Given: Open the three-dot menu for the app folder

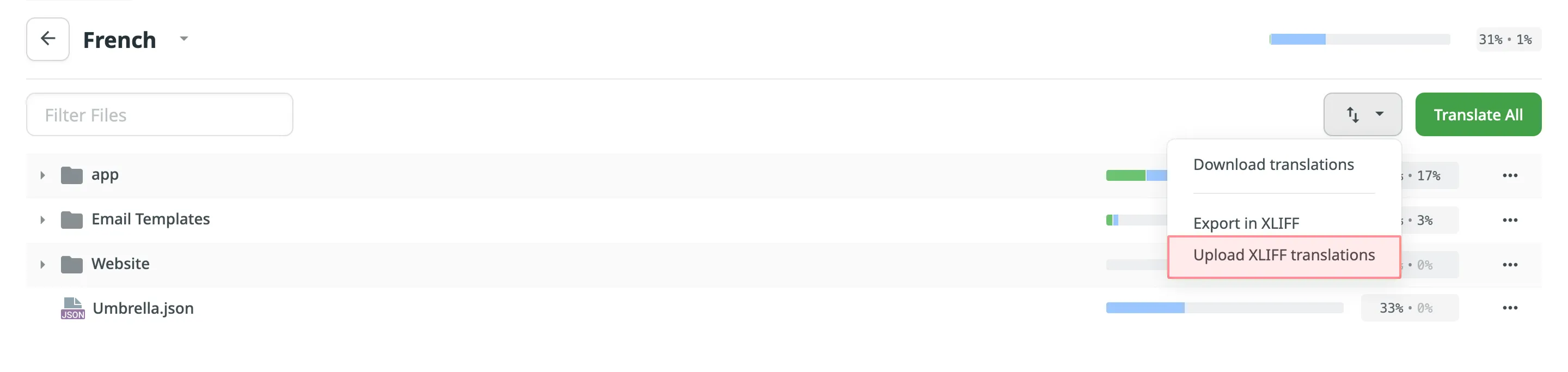Looking at the screenshot, I should pyautogui.click(x=1510, y=175).
